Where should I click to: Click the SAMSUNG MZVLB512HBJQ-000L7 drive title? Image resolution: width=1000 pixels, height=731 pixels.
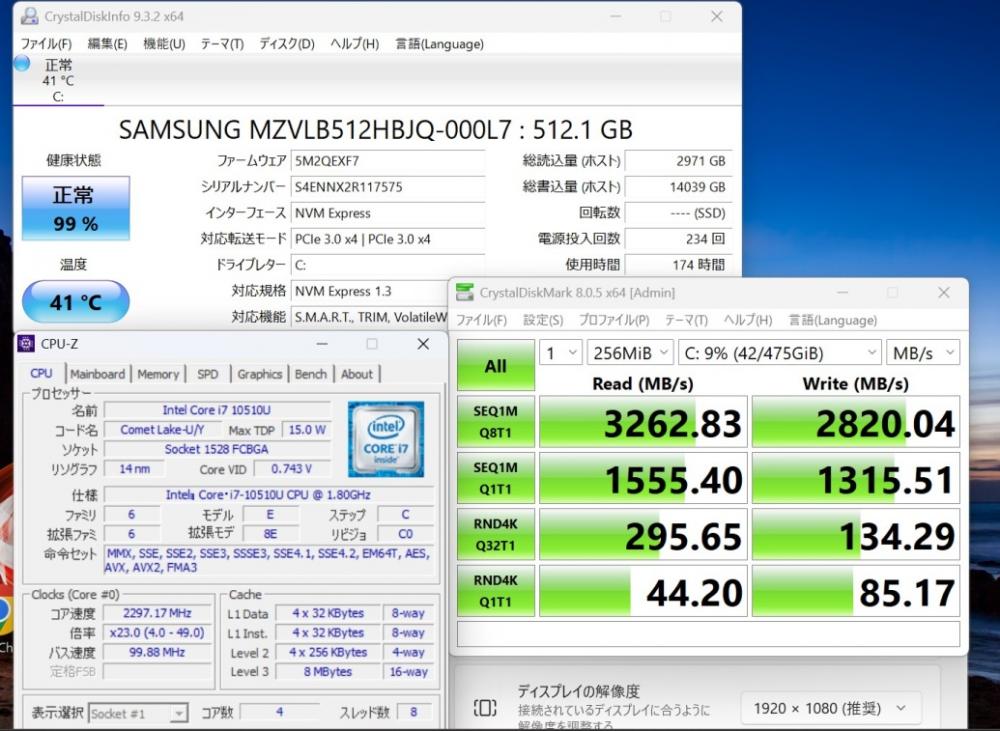(376, 130)
